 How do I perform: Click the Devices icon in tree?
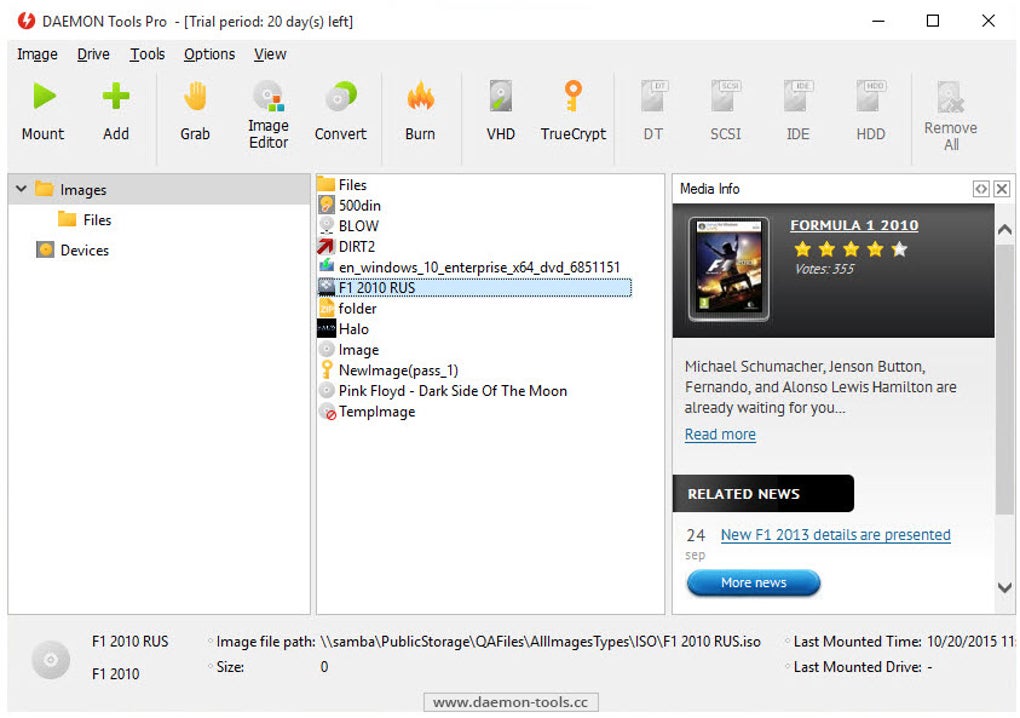point(45,250)
